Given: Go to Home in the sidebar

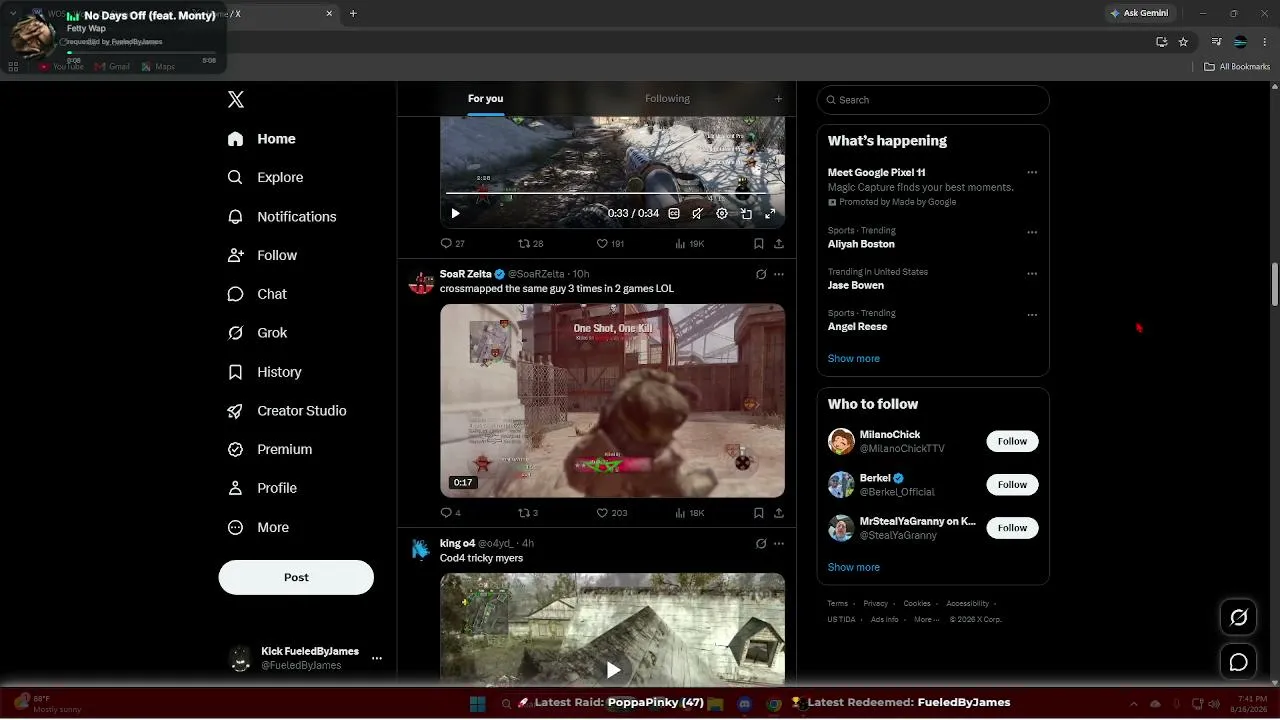Looking at the screenshot, I should [262, 139].
